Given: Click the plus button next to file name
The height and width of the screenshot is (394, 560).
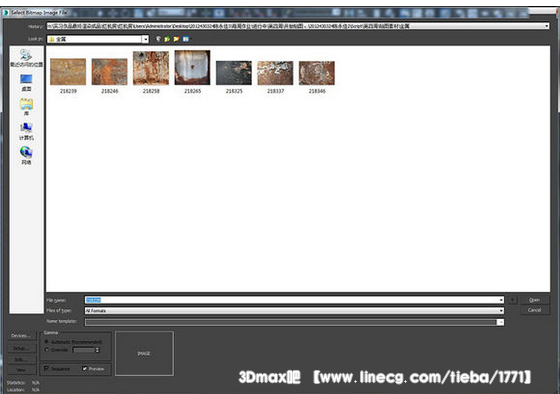Looking at the screenshot, I should click(x=512, y=300).
